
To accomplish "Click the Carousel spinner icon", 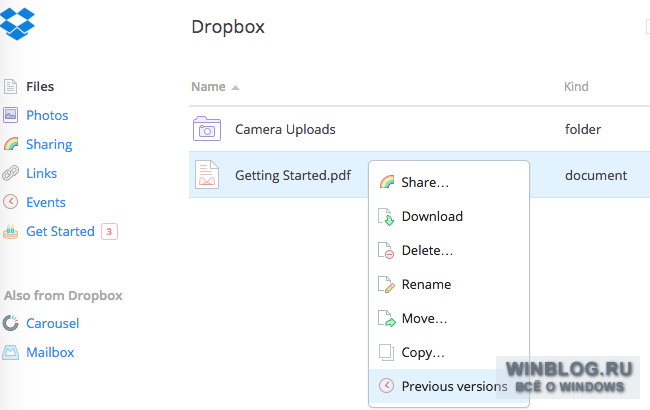I will click(10, 323).
